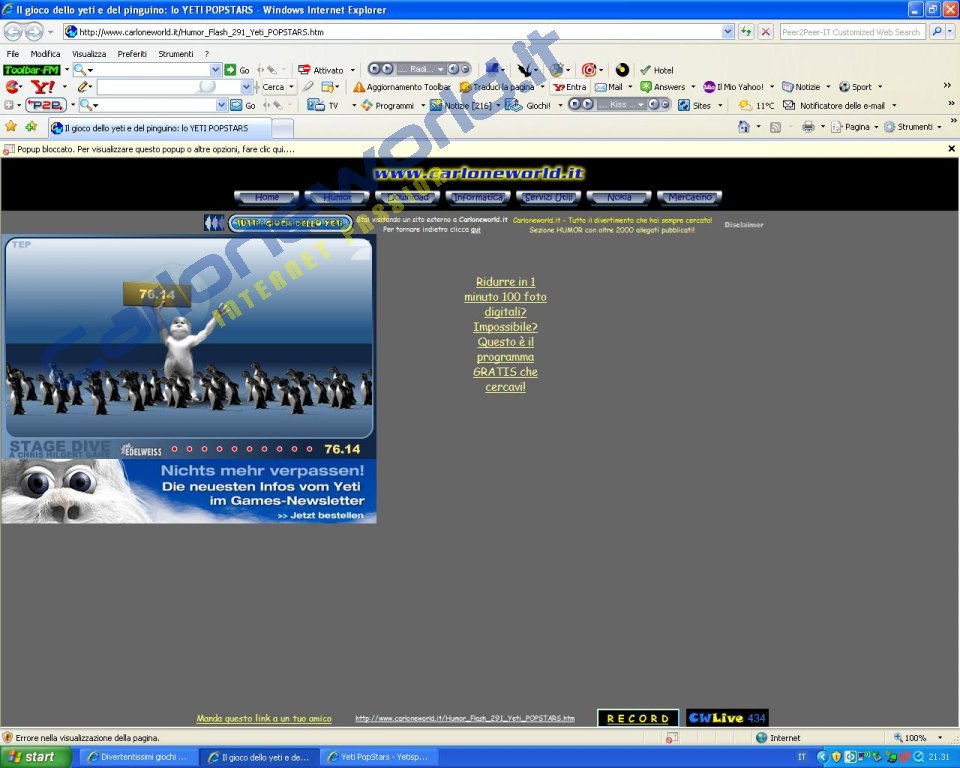Click the Print icon in the command bar
Screen dimensions: 960x768
808,127
